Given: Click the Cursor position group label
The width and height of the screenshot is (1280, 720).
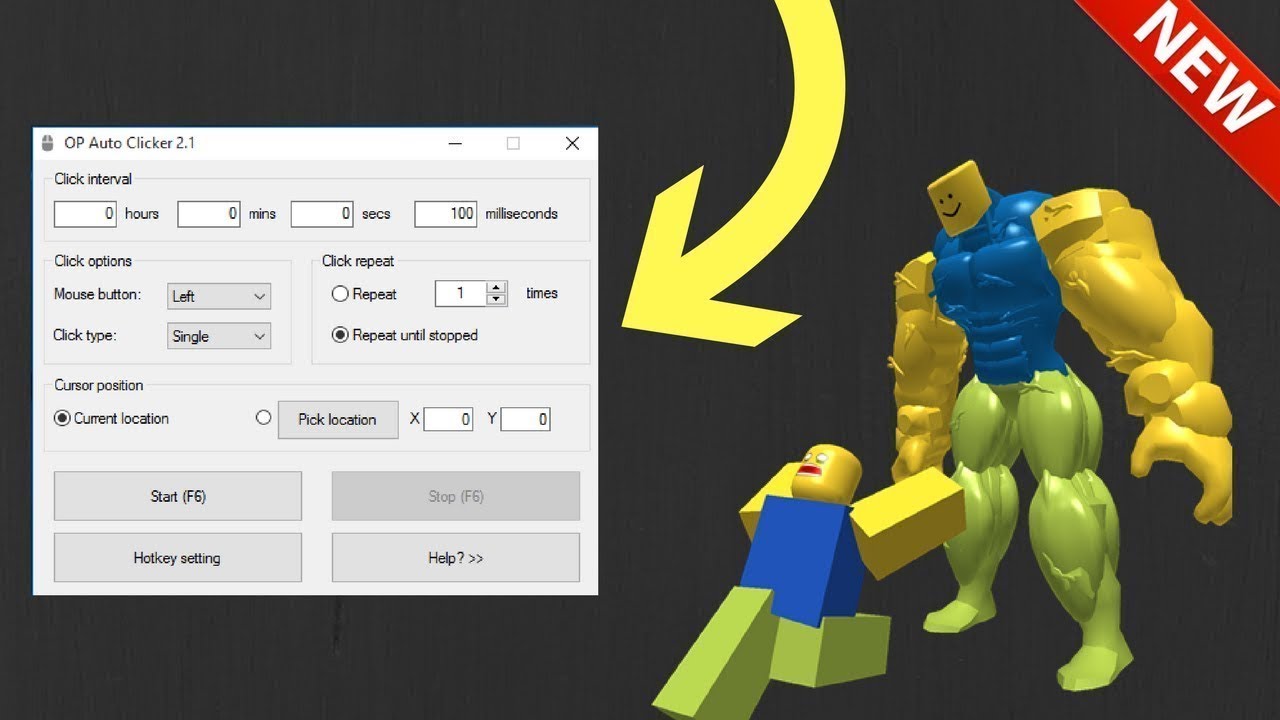Looking at the screenshot, I should click(99, 385).
